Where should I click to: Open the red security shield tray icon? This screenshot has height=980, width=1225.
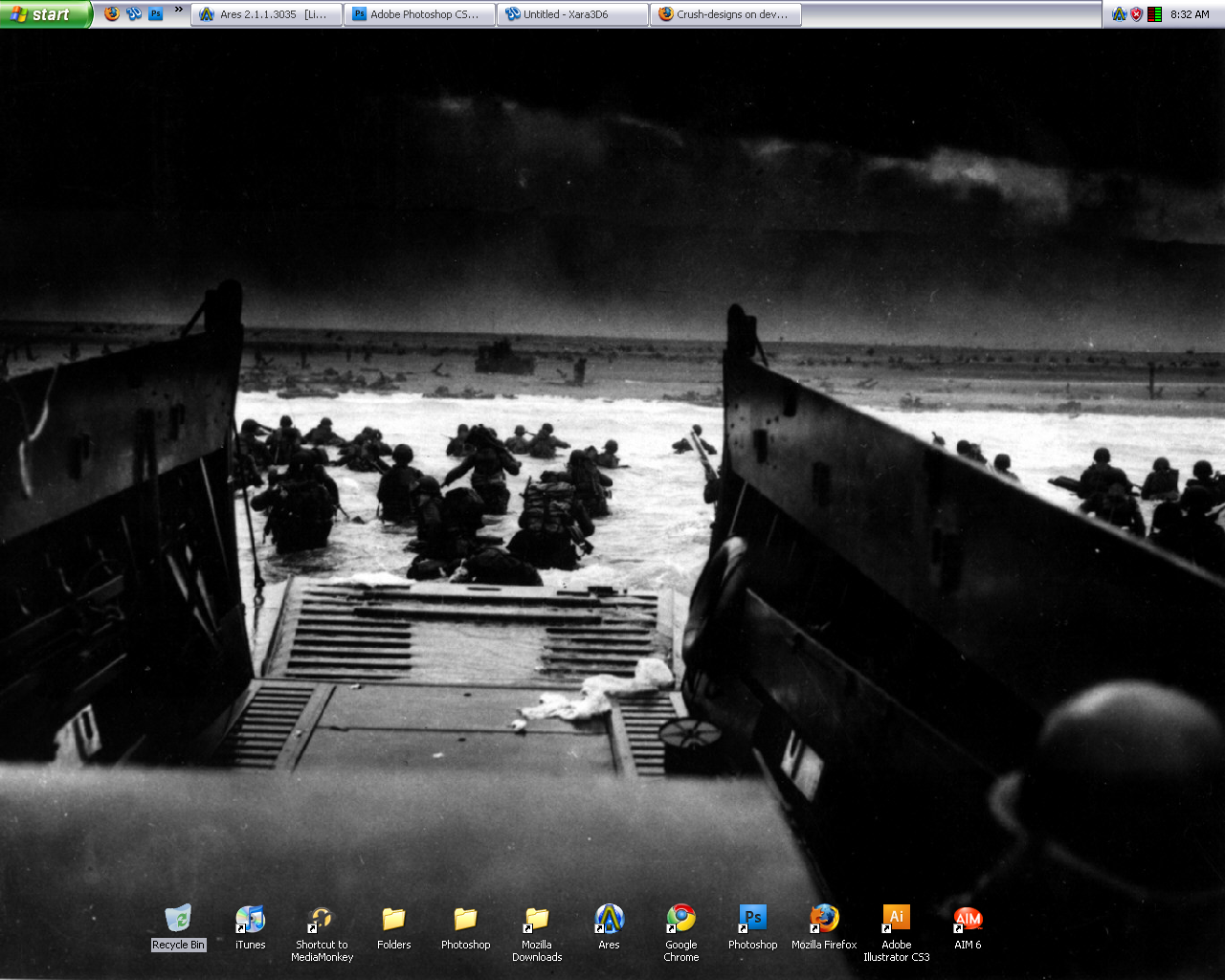(x=1137, y=14)
